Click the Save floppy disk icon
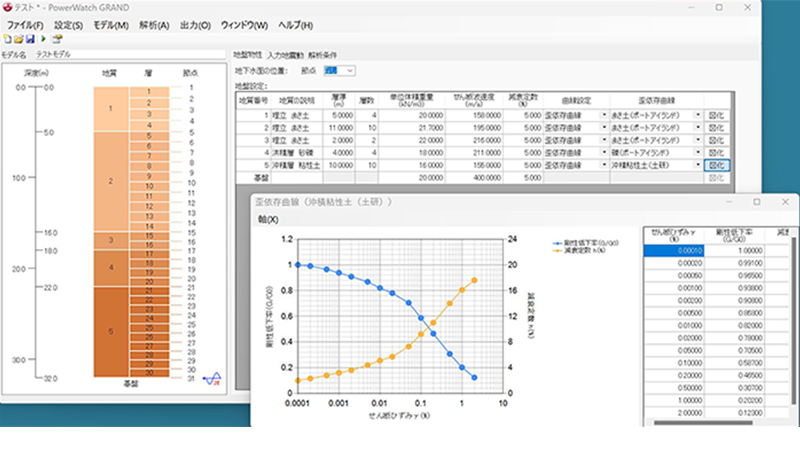Screen dimensions: 800x450 tap(29, 38)
